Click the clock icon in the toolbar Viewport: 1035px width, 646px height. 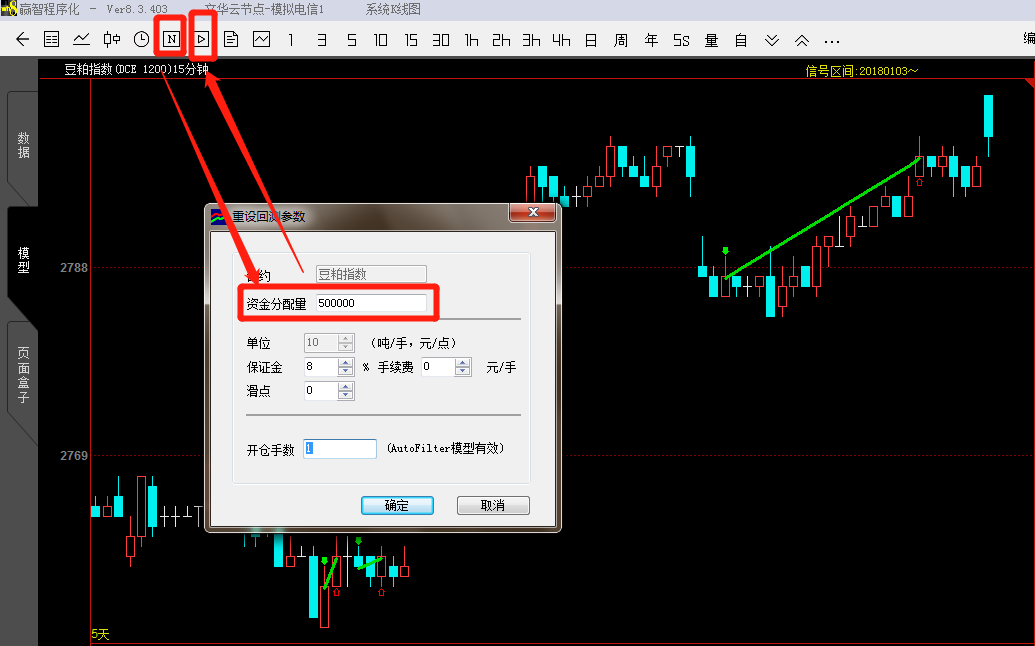pos(142,40)
